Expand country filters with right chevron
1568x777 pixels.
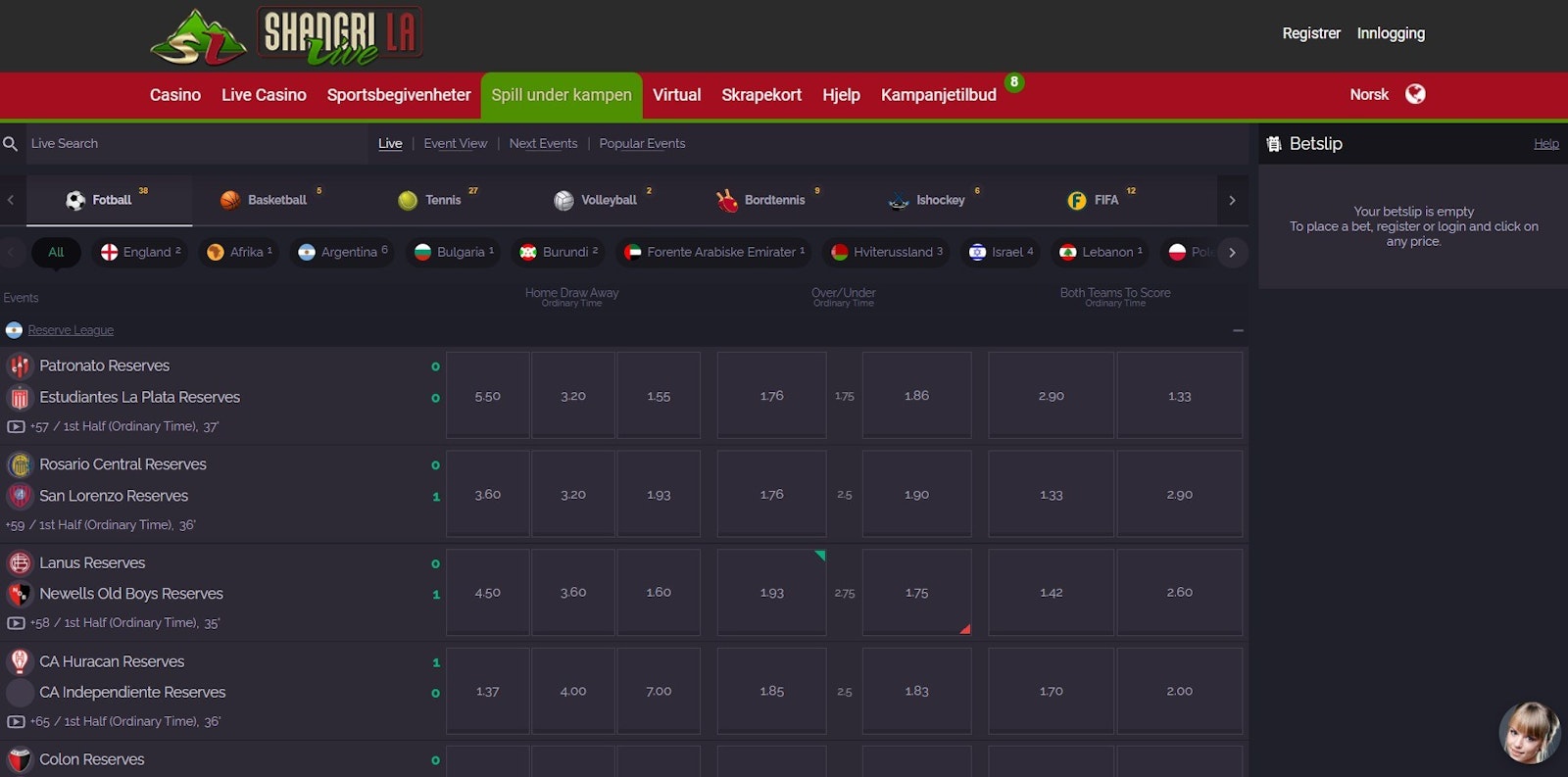point(1232,252)
